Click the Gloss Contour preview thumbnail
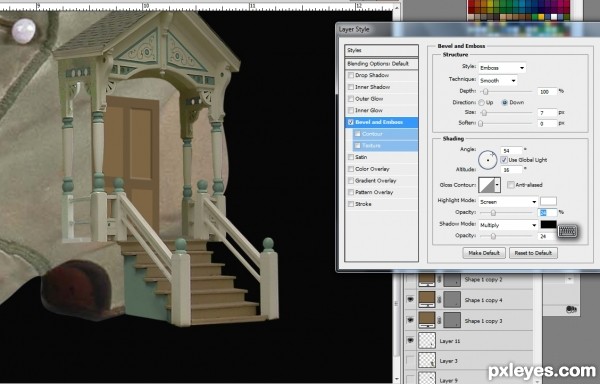Viewport: 600px width, 384px height. coord(487,185)
